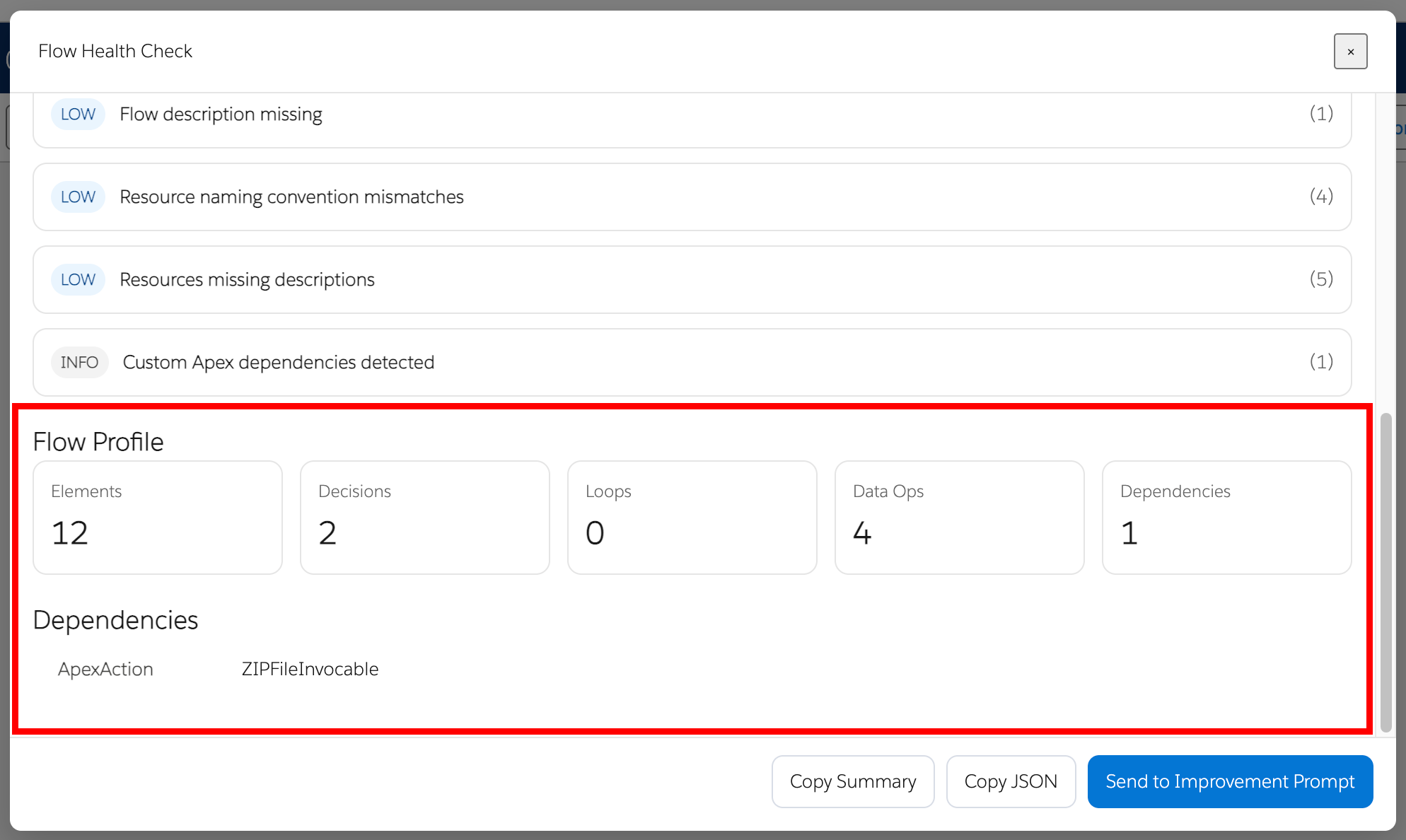1406x840 pixels.
Task: Click the LOW badge on Resources missing descriptions
Action: pos(78,279)
